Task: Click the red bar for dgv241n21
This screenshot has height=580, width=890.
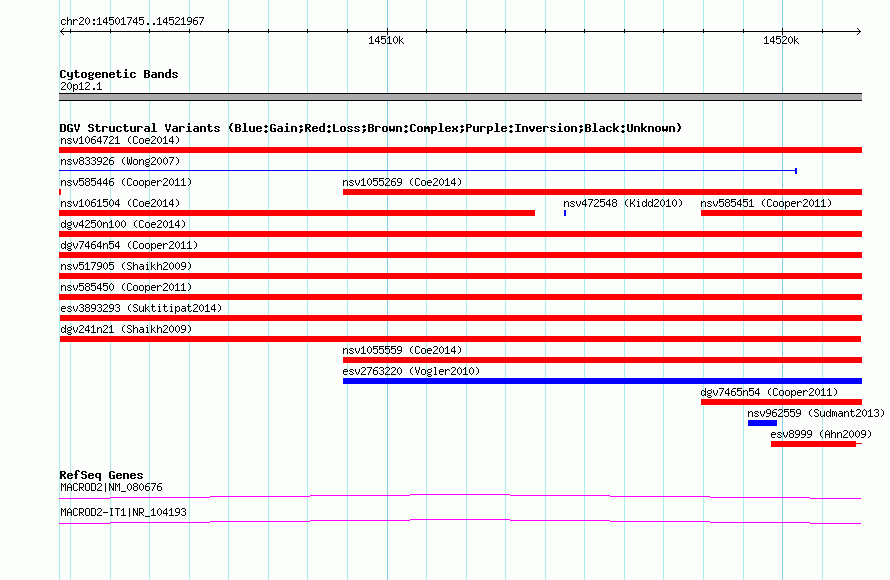Action: tap(460, 339)
